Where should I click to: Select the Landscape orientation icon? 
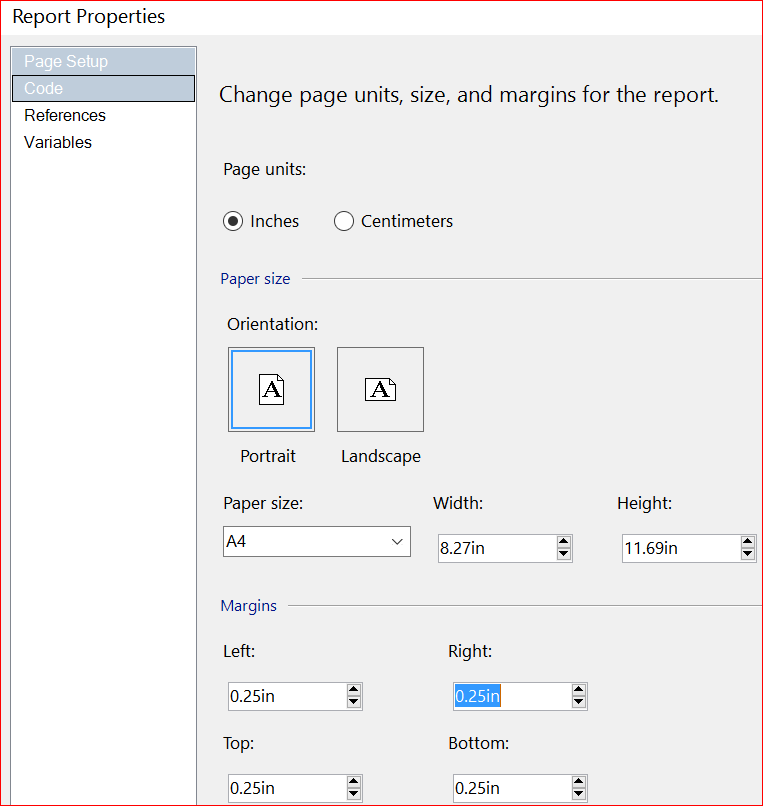coord(380,389)
